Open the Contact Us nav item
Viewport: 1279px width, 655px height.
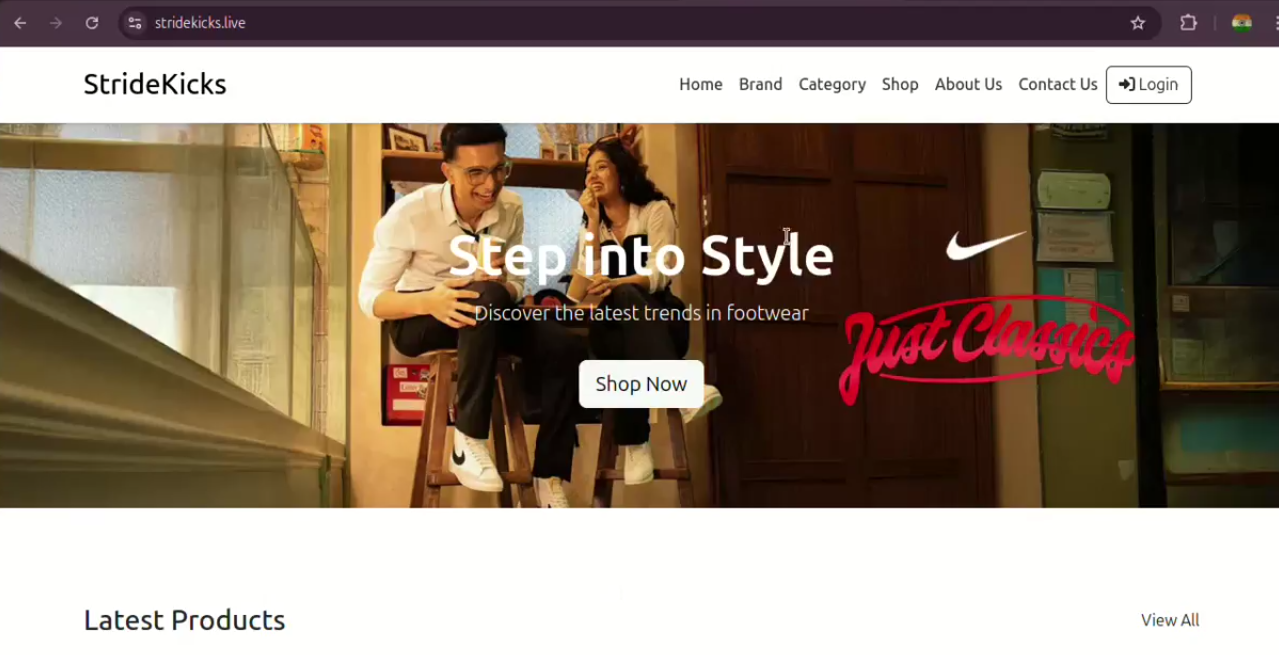click(1058, 84)
